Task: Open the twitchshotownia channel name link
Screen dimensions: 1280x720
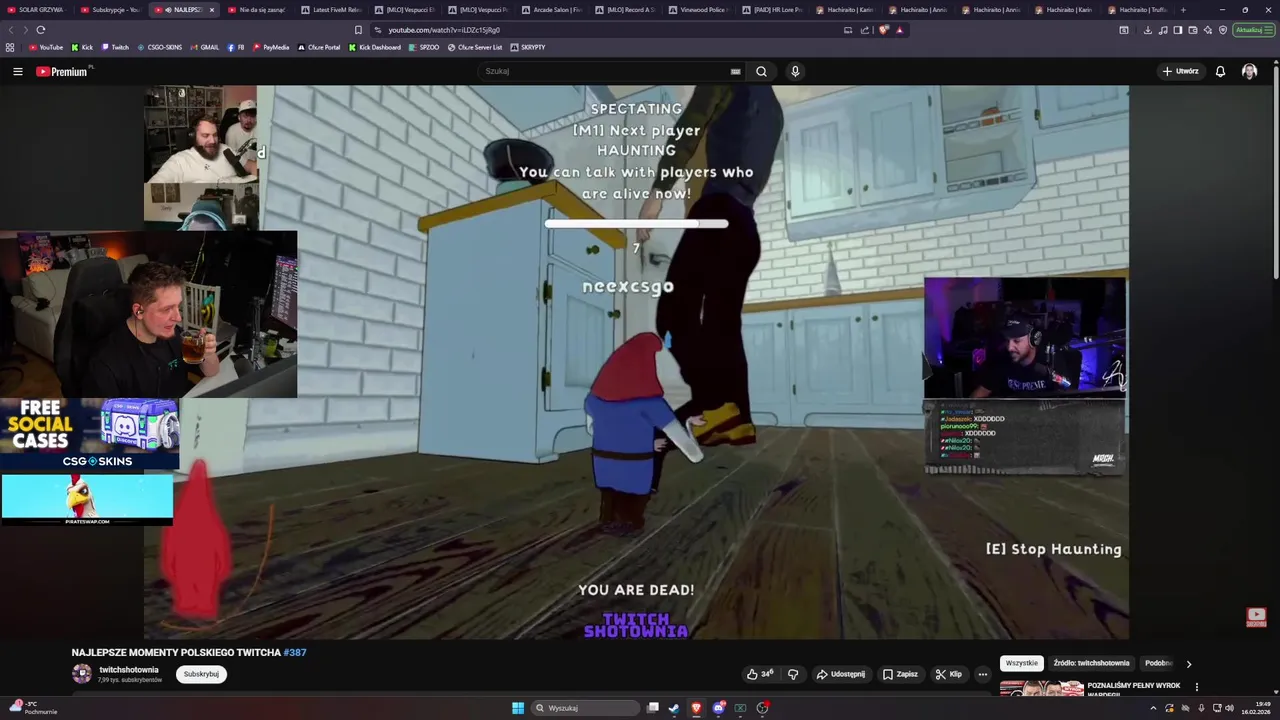Action: (129, 670)
